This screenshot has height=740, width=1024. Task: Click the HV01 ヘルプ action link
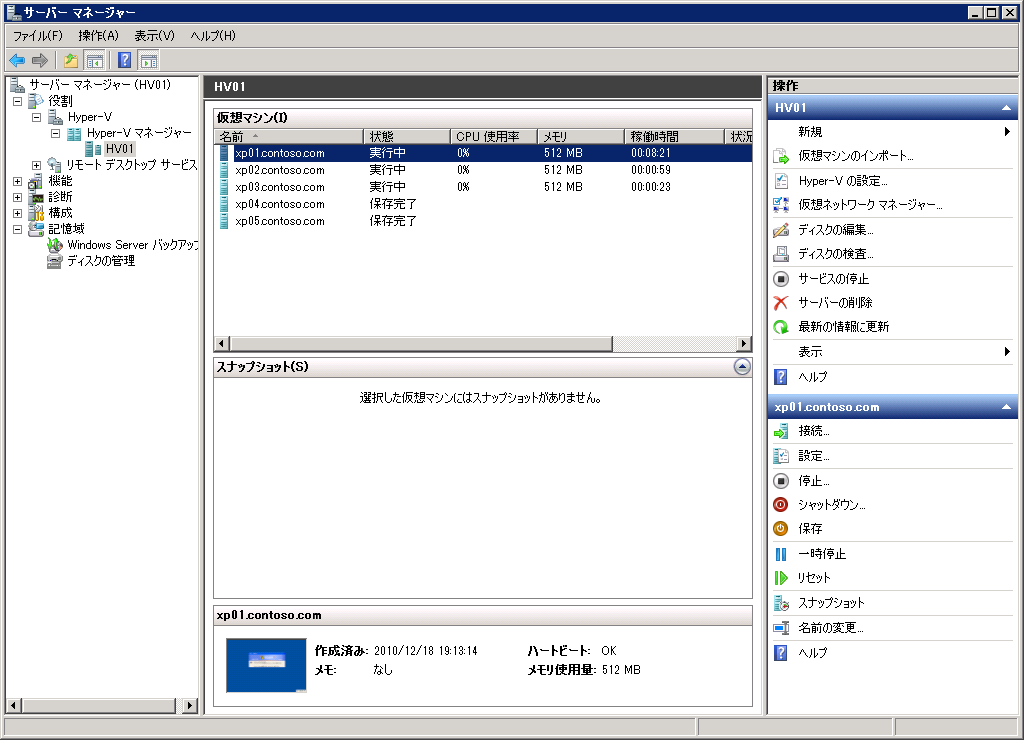(x=812, y=377)
